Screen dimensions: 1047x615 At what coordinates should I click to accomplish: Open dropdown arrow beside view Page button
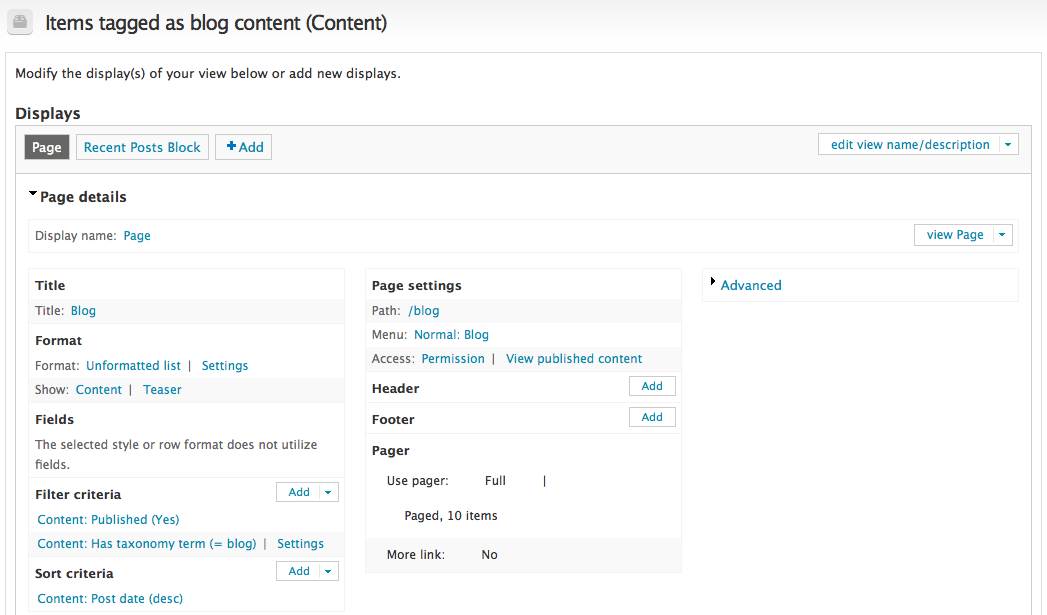[x=1002, y=235]
